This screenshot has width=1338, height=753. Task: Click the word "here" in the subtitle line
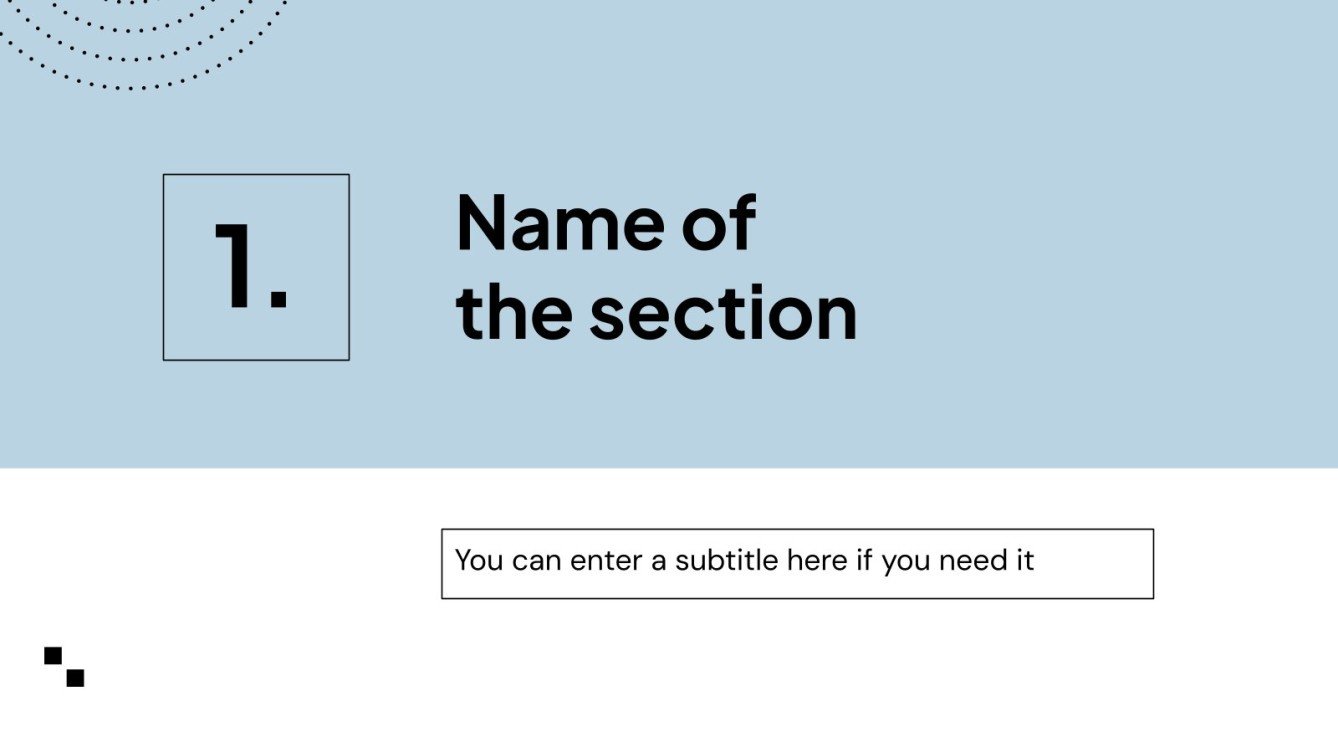pyautogui.click(x=817, y=560)
